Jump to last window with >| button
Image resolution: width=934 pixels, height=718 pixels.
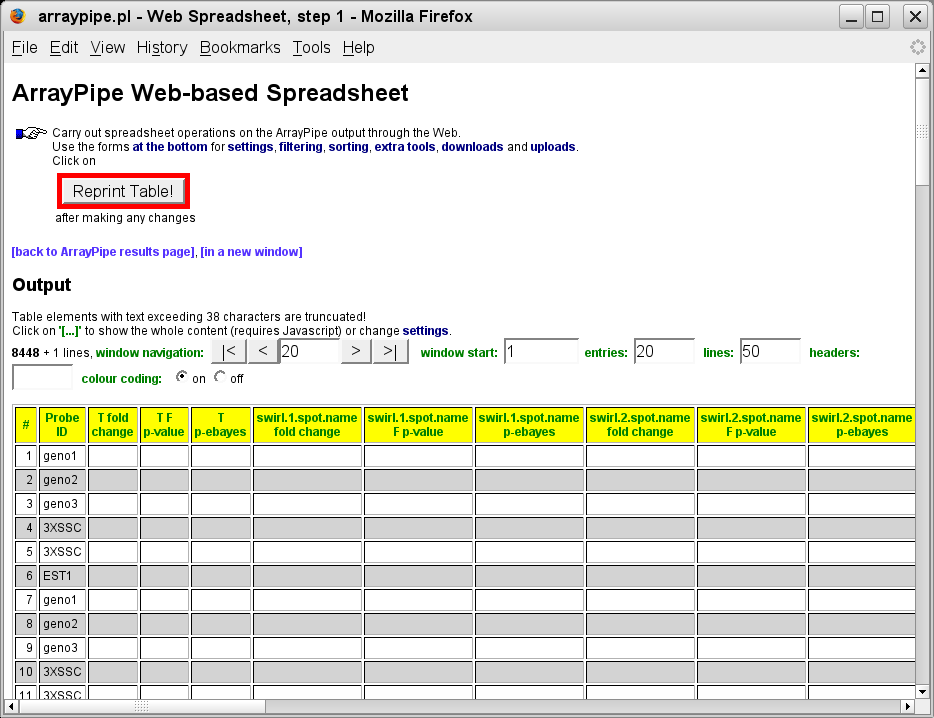[390, 352]
